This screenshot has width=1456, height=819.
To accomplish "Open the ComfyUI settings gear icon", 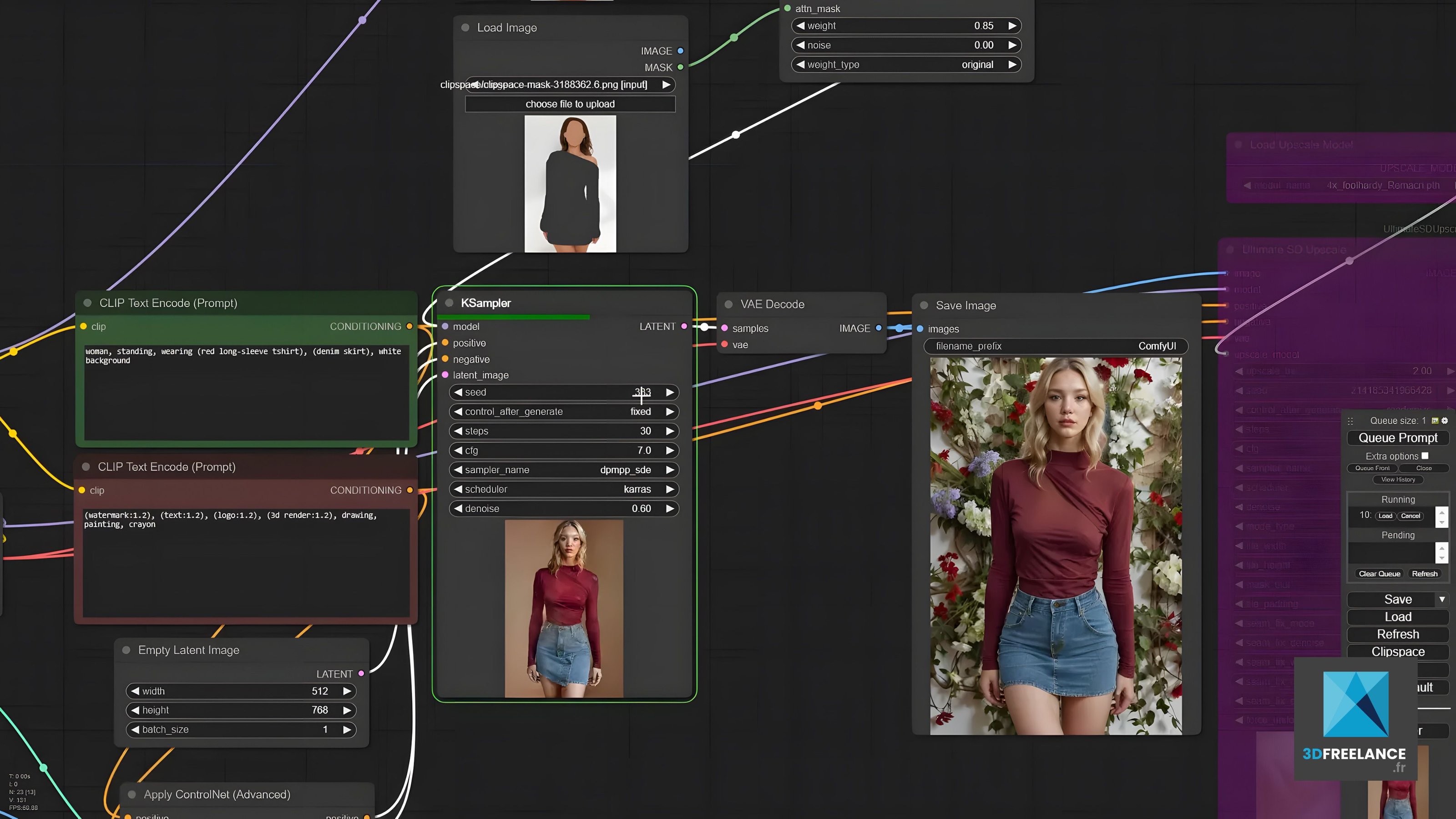I will tap(1445, 420).
